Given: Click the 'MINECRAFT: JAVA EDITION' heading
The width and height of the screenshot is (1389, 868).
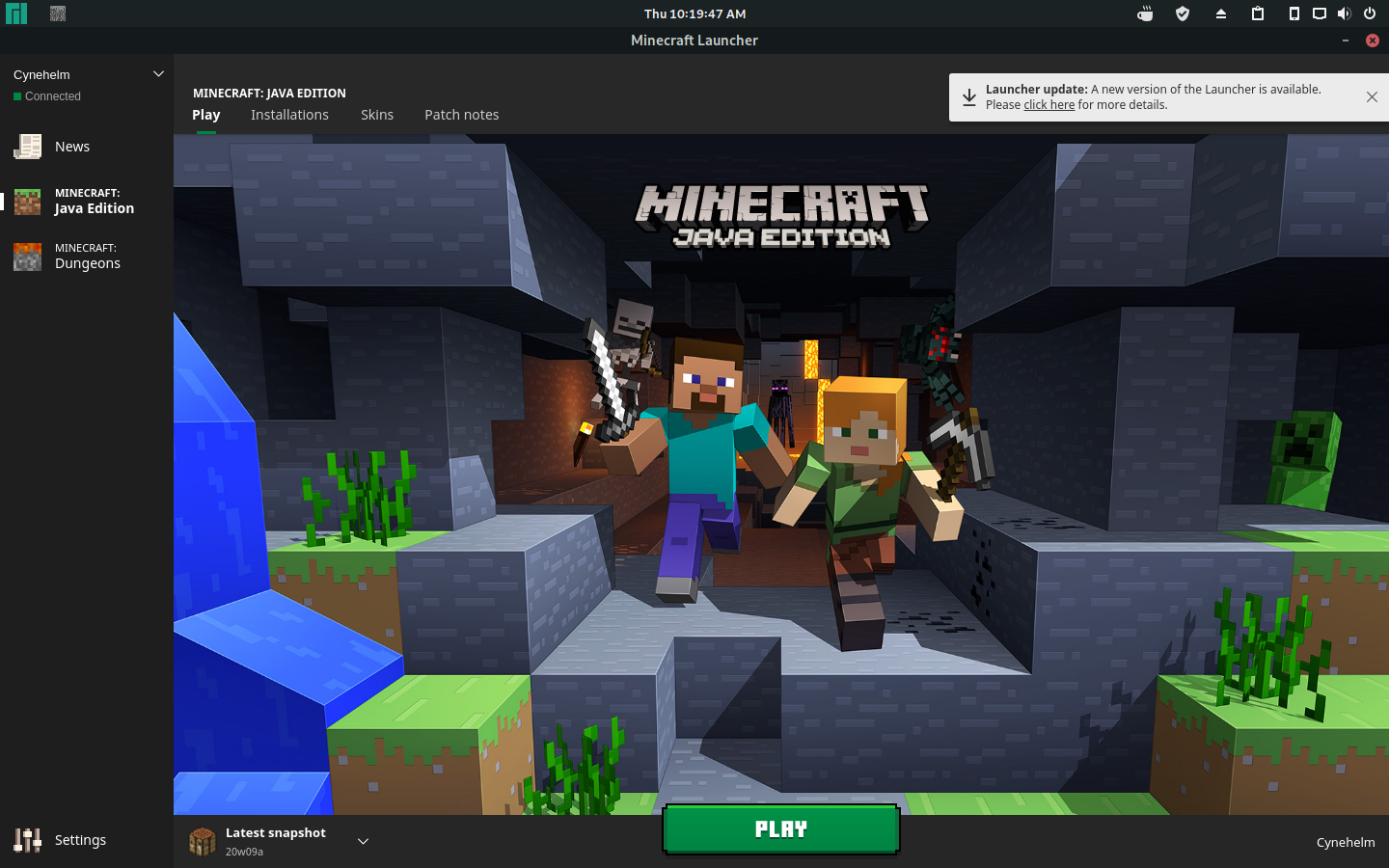Looking at the screenshot, I should coord(269,94).
